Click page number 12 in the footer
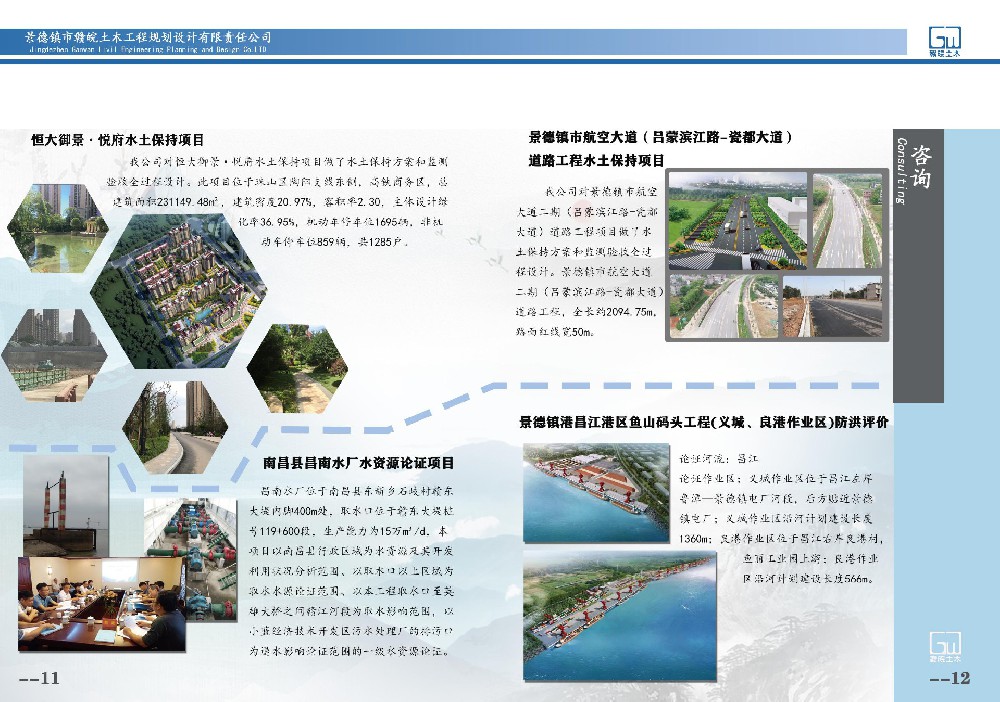 pos(950,680)
